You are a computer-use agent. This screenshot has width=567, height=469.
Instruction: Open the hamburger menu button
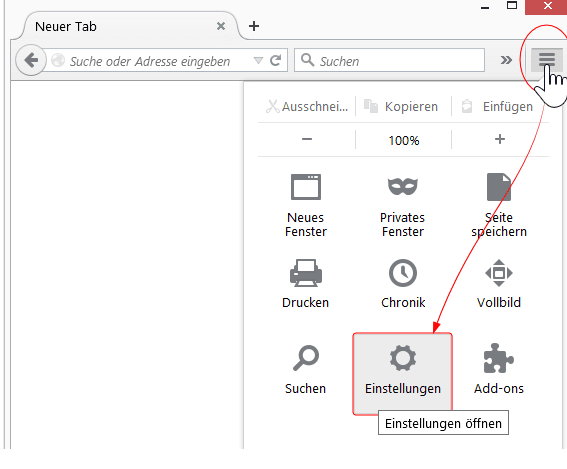(x=546, y=60)
